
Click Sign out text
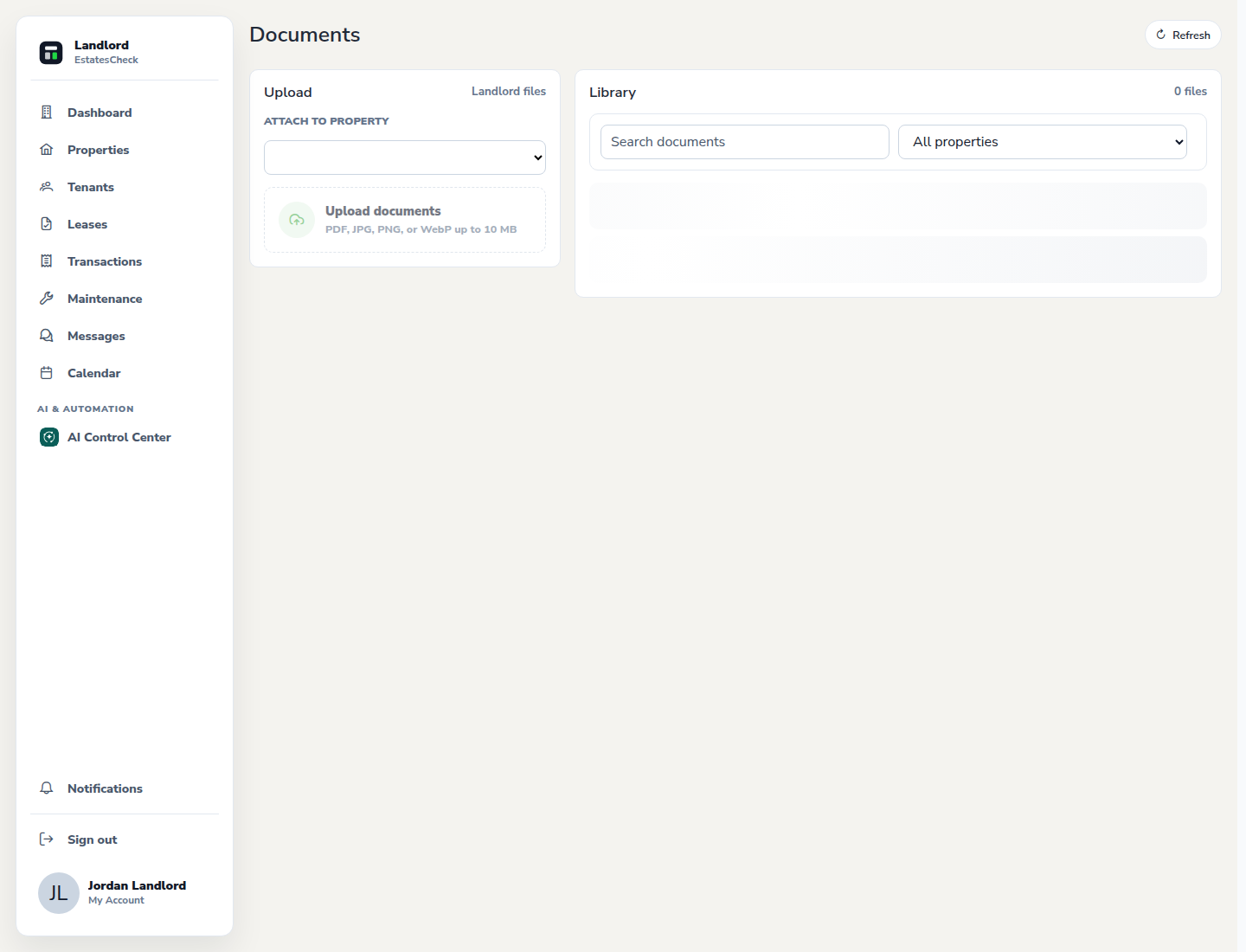pos(92,839)
